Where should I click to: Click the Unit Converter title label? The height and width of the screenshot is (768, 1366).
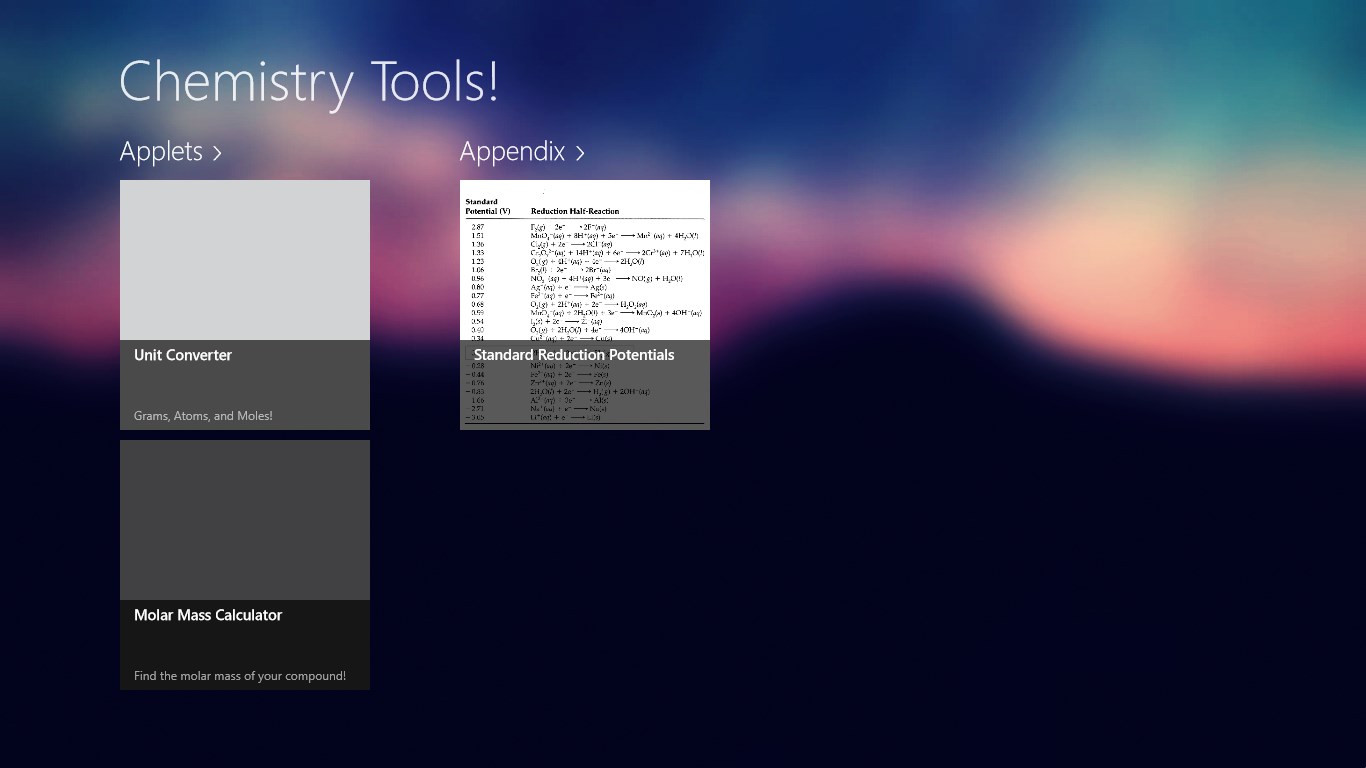(x=183, y=355)
